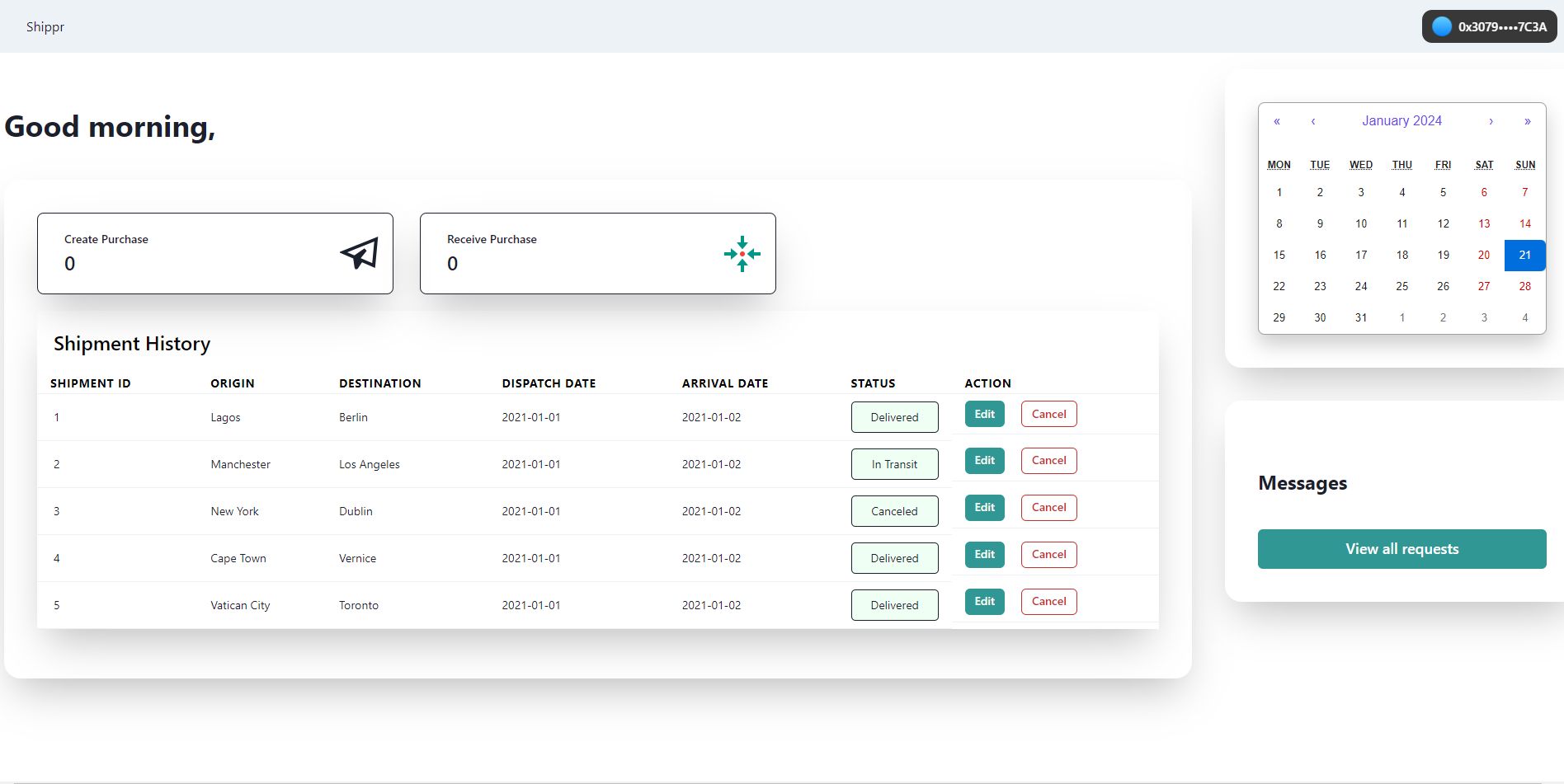Image resolution: width=1564 pixels, height=784 pixels.
Task: Cancel the Manchester shipment
Action: pos(1049,460)
